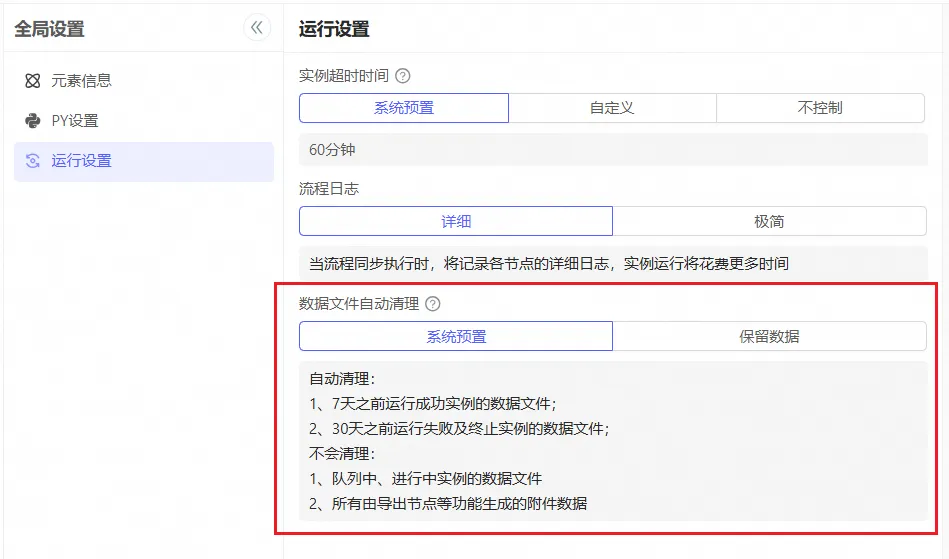Click the 流程日志 detailed log description text
Viewport: 949px width, 559px height.
pyautogui.click(x=549, y=264)
